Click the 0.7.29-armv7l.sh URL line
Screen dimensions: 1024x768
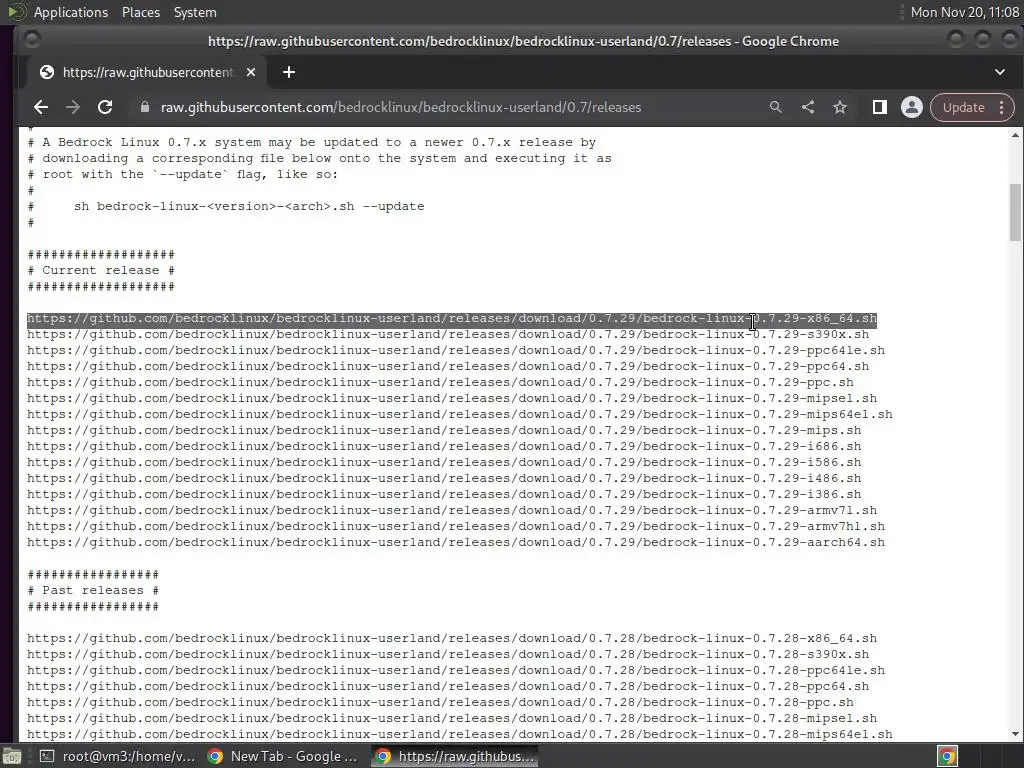point(452,511)
